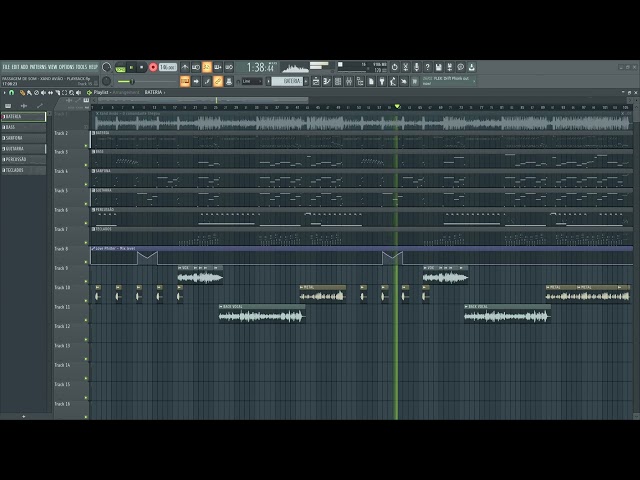Select TECLADOS pattern in picker
Viewport: 640px width, 480px height.
pos(24,170)
